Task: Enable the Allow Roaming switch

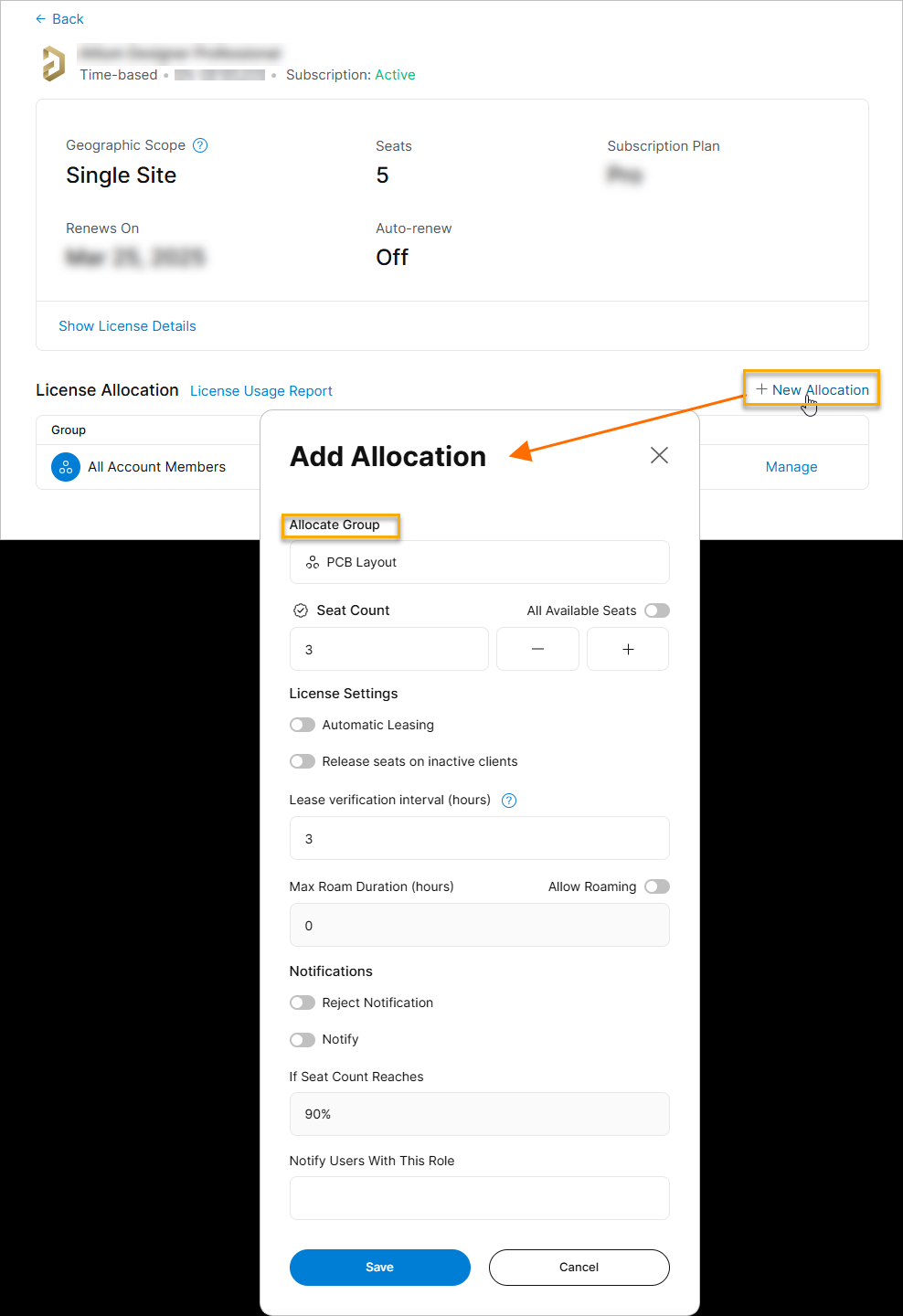Action: 656,886
